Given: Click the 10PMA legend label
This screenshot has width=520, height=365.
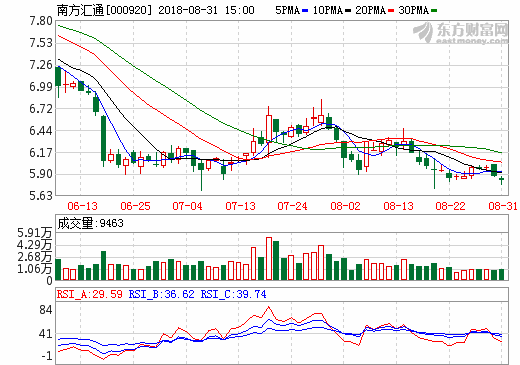Looking at the screenshot, I should [x=328, y=10].
